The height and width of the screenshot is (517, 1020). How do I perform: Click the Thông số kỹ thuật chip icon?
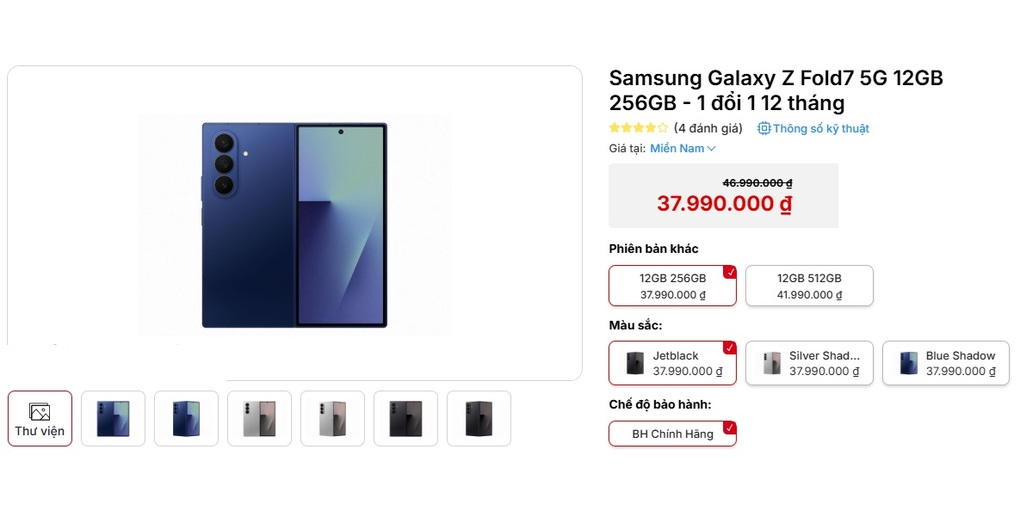(764, 128)
